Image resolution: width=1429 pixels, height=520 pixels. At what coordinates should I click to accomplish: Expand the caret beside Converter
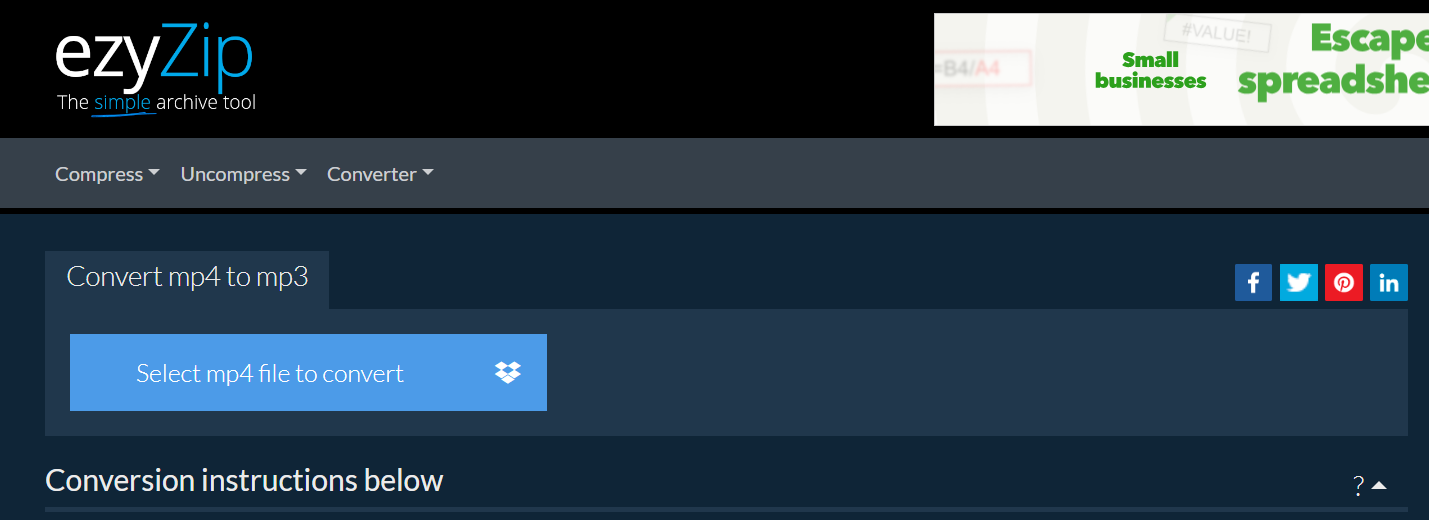click(x=428, y=173)
